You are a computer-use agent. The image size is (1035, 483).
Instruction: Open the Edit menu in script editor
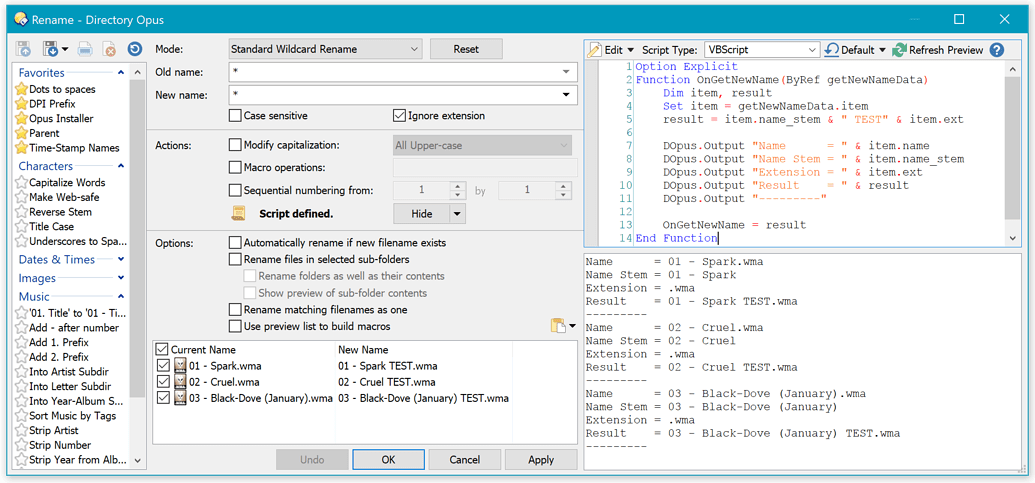pyautogui.click(x=611, y=49)
